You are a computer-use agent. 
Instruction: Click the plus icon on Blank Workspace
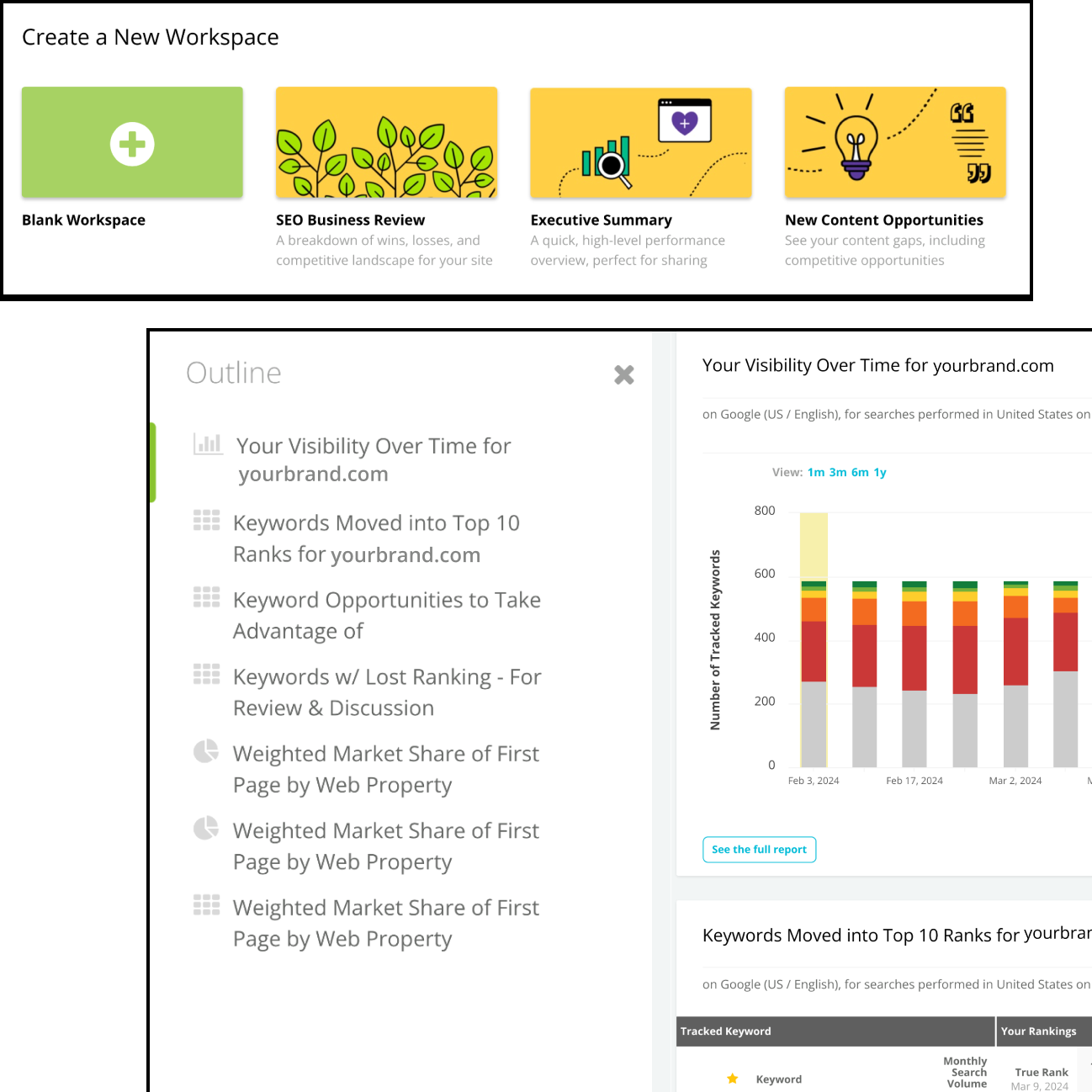pos(132,144)
